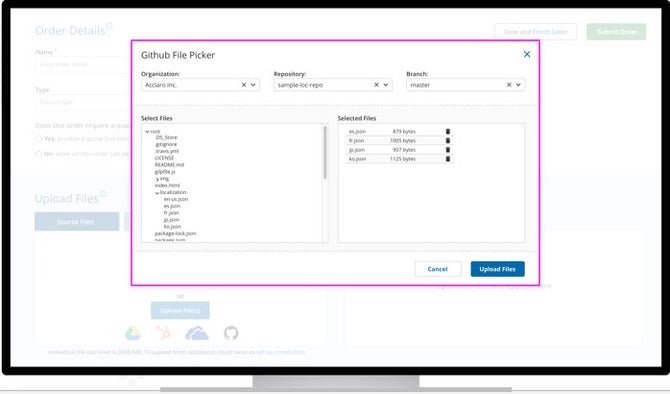670x394 pixels.
Task: Collapse the localization folder
Action: tap(157, 193)
